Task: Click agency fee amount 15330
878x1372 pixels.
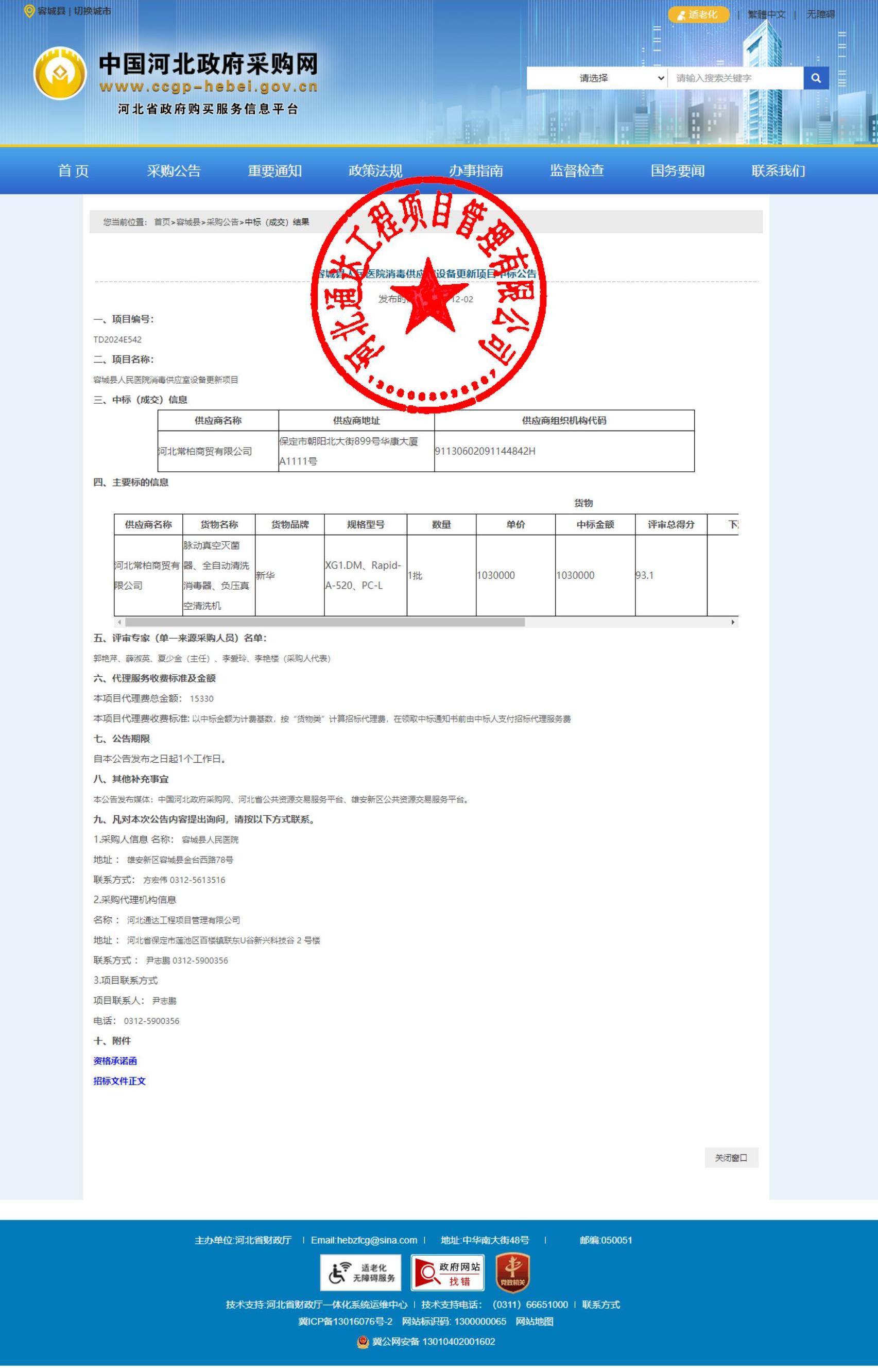Action: (202, 698)
